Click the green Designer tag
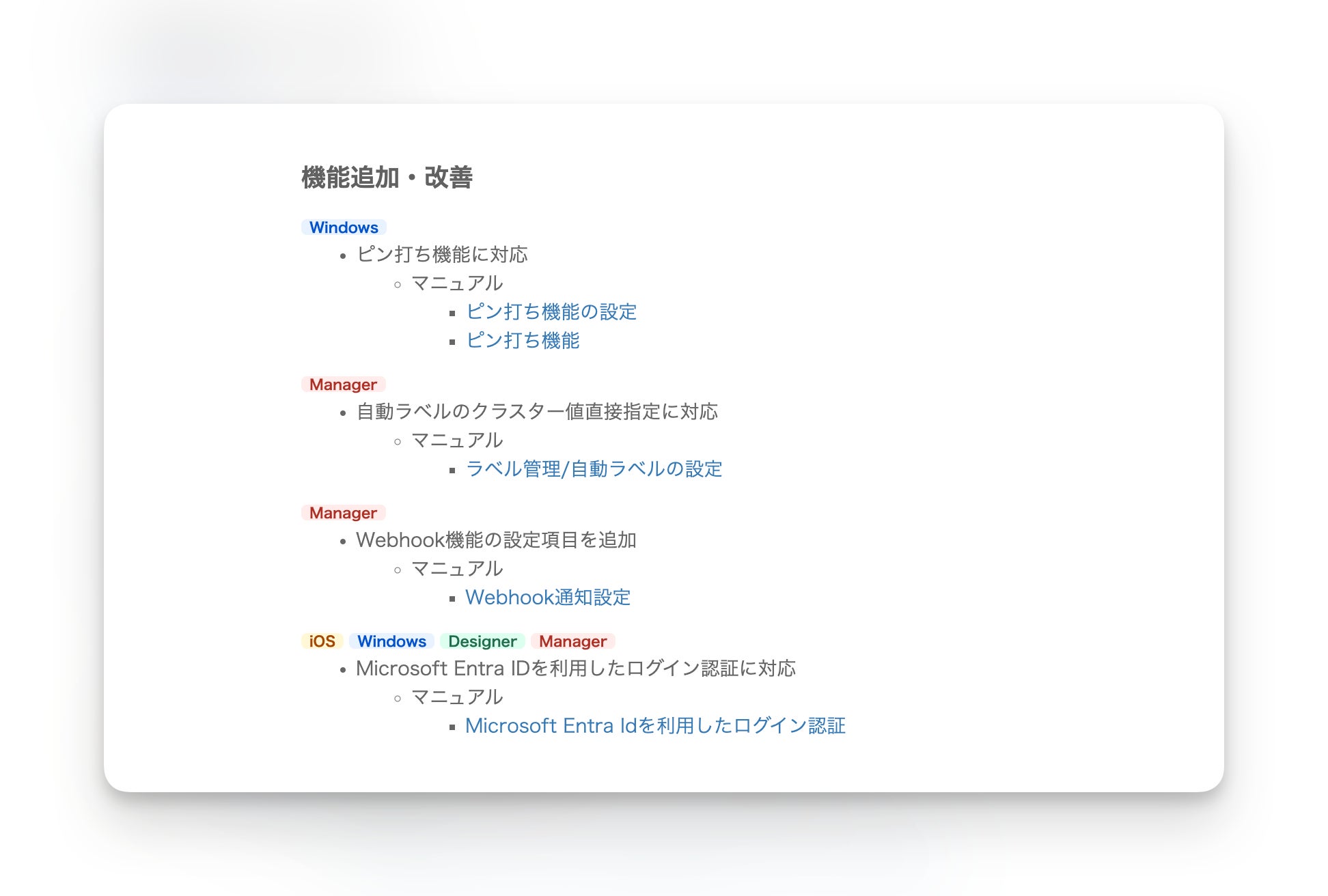This screenshot has height=896, width=1328. (482, 641)
